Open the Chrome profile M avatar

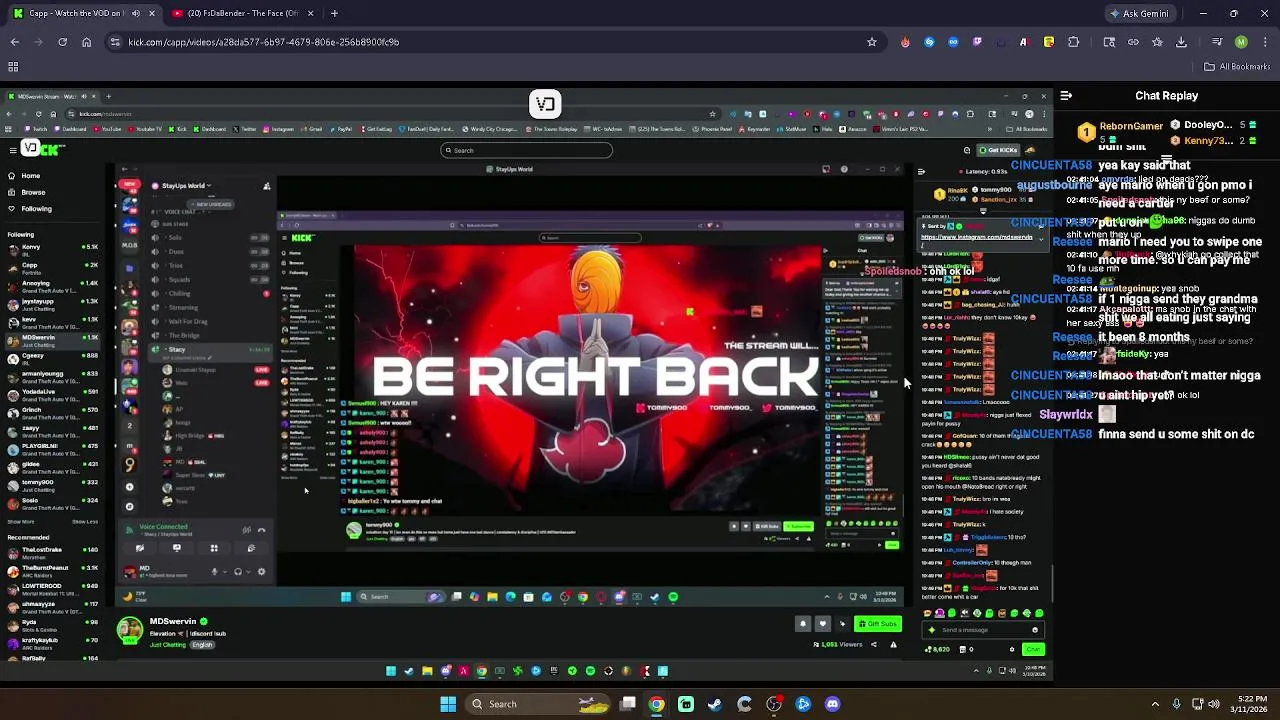click(1241, 42)
